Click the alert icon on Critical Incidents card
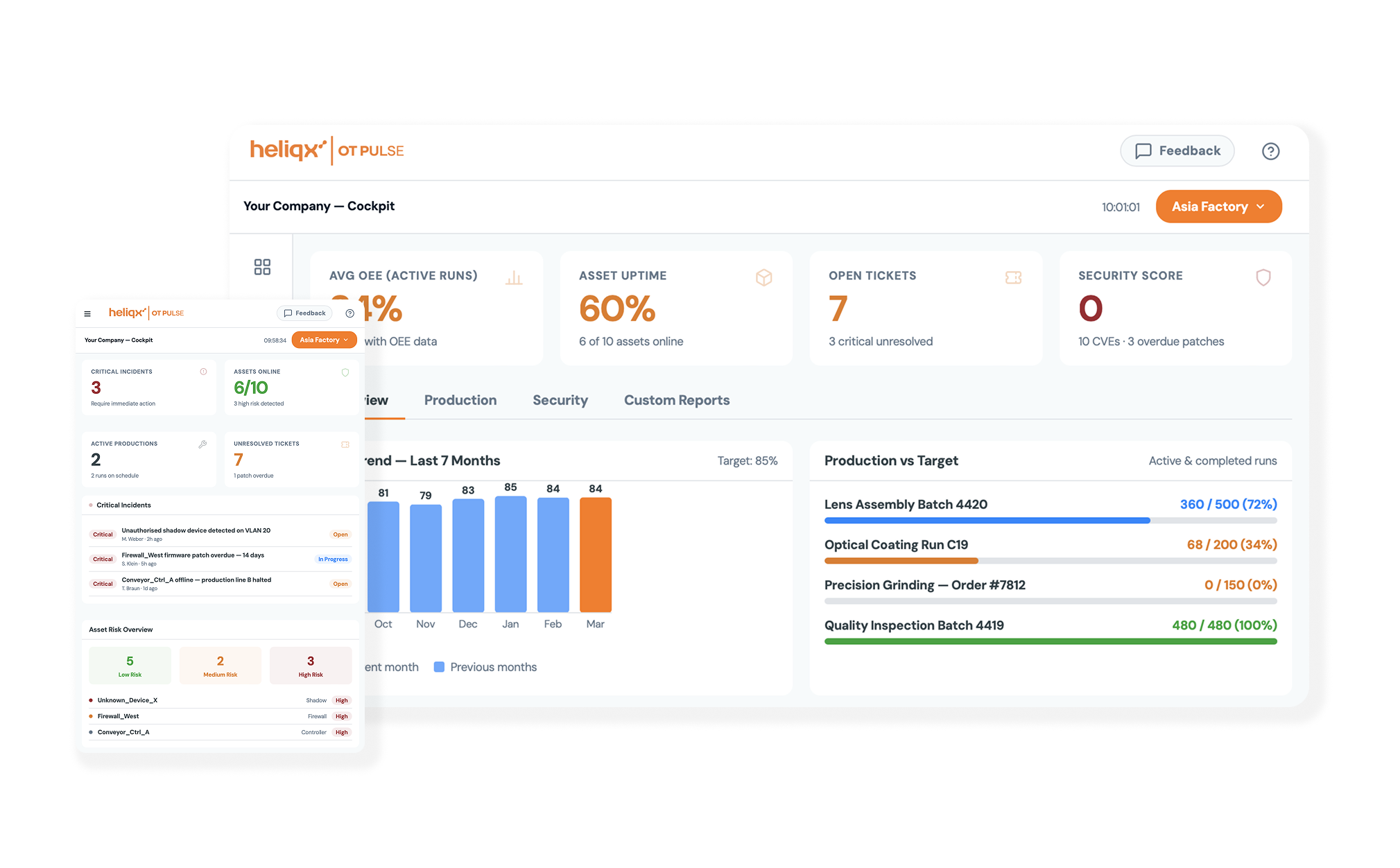Viewport: 1400px width, 868px height. click(202, 372)
